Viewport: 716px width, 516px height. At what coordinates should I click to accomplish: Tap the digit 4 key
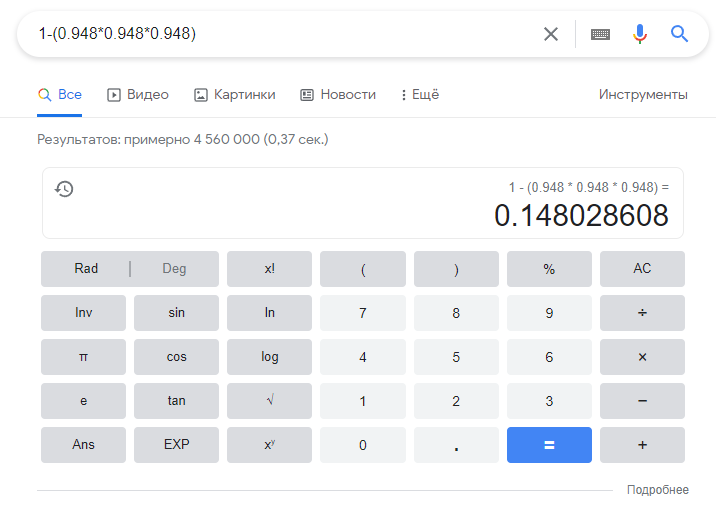coord(363,357)
